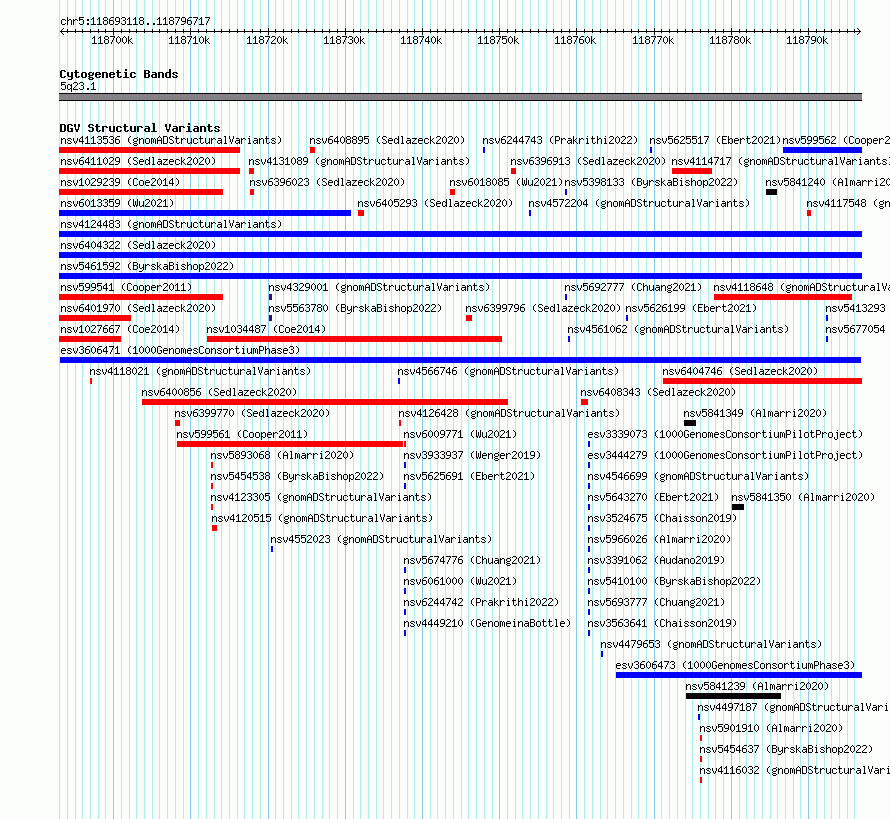Click nsv6018085 (Wu2021) label
Screen dimensions: 890x819
click(x=506, y=182)
